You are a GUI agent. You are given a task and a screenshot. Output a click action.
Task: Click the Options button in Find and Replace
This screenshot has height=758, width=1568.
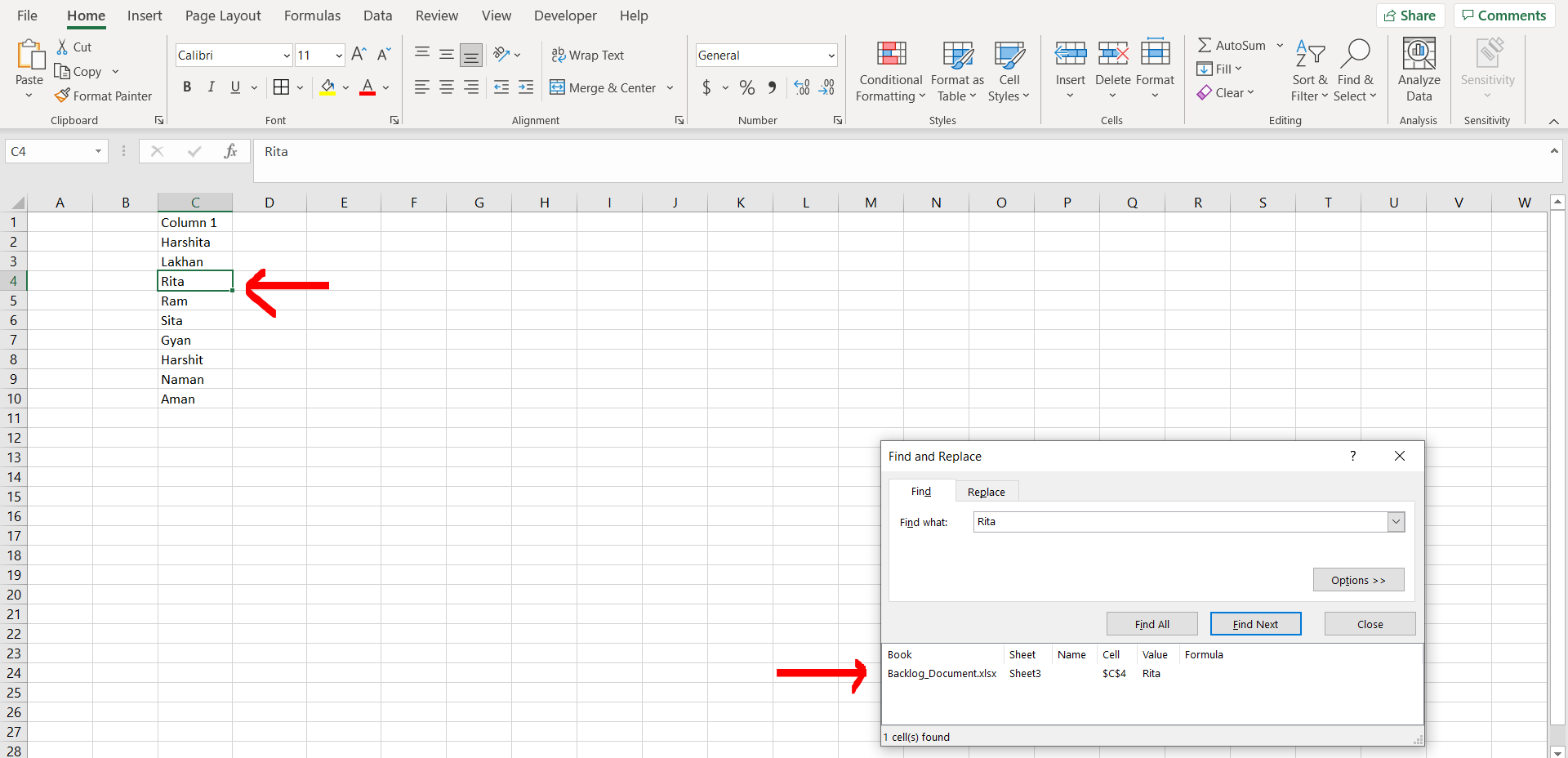1357,580
